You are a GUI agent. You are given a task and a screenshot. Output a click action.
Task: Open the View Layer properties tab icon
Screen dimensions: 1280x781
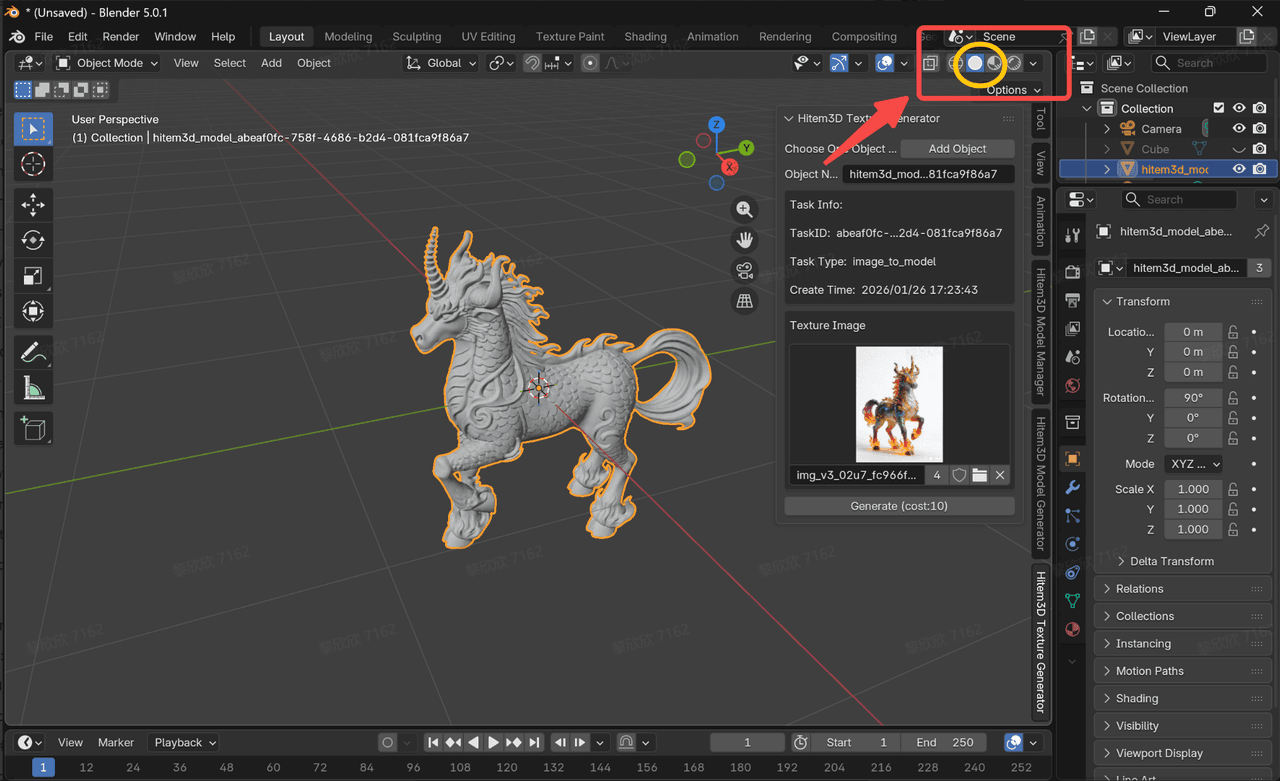pyautogui.click(x=1073, y=329)
